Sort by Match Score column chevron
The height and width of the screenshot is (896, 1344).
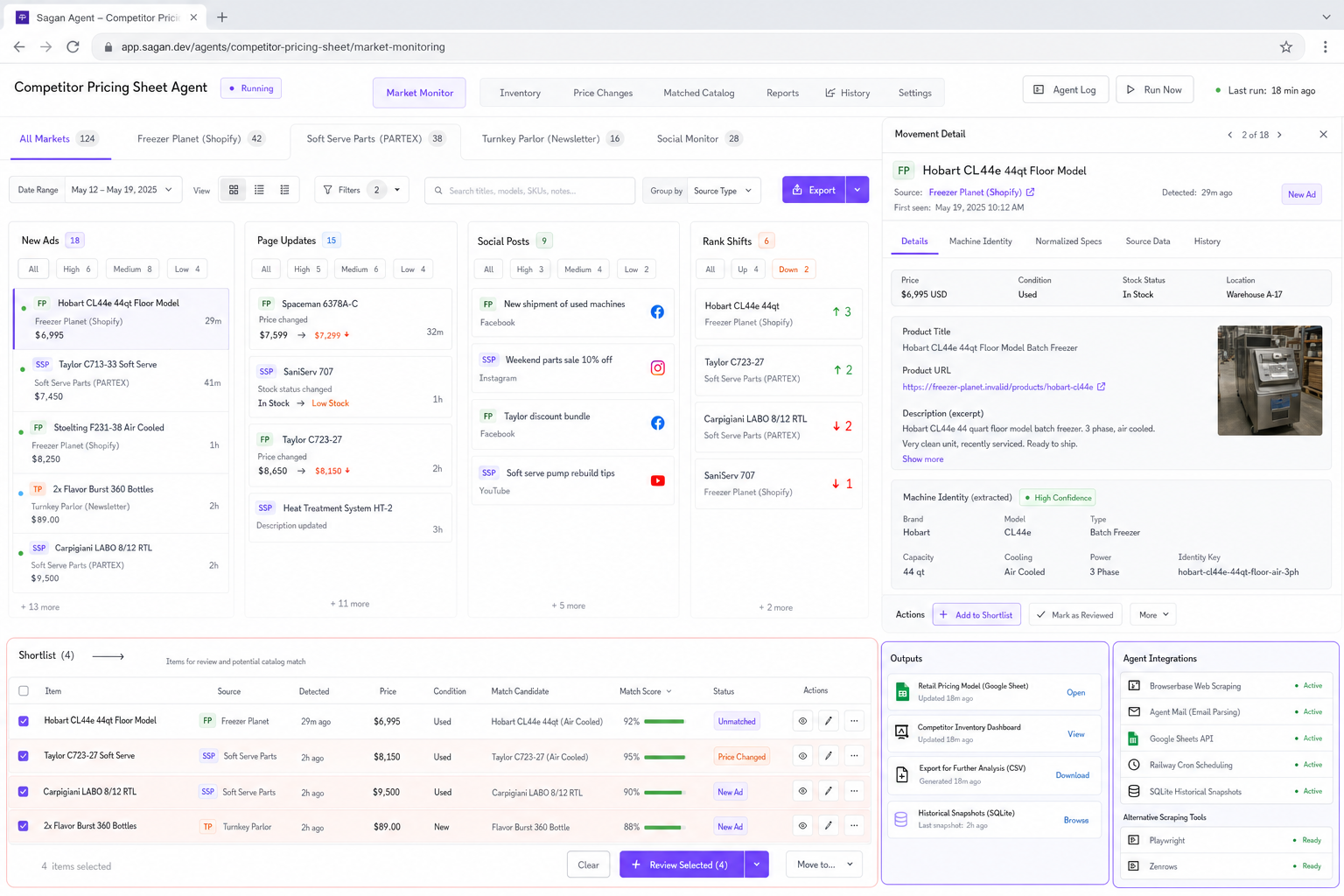(x=669, y=692)
